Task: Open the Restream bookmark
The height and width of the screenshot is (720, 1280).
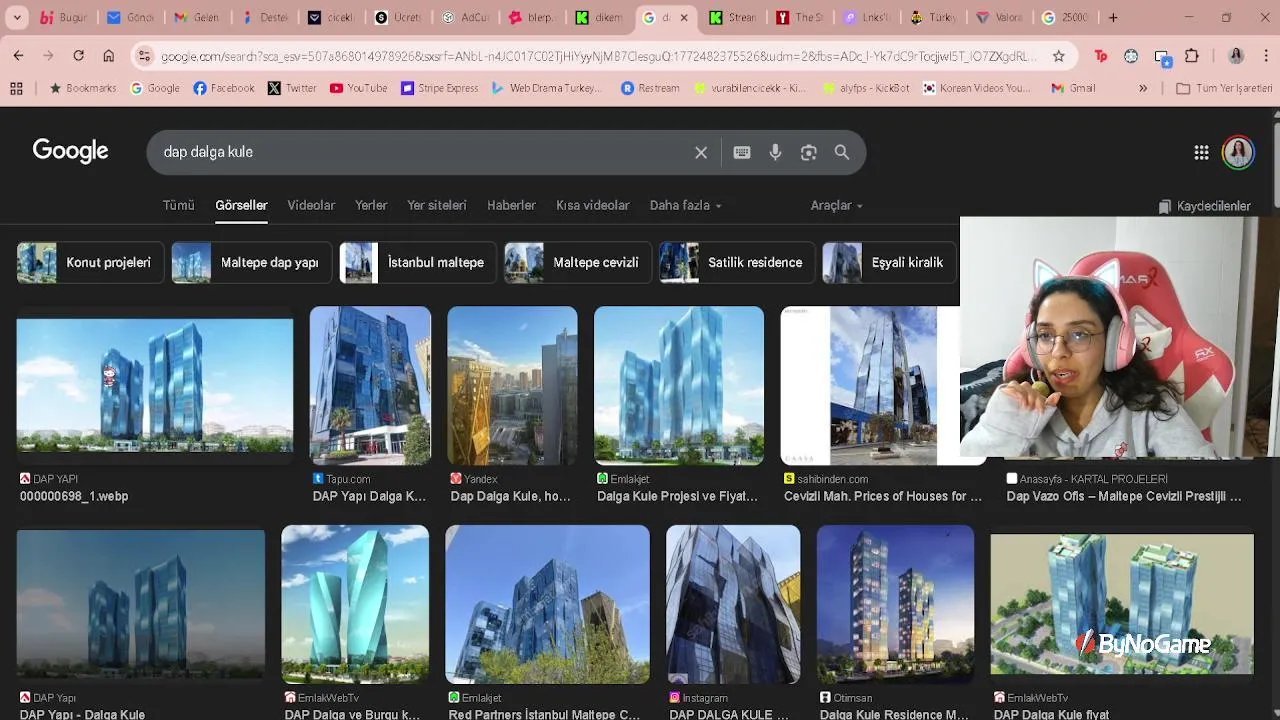Action: [650, 88]
